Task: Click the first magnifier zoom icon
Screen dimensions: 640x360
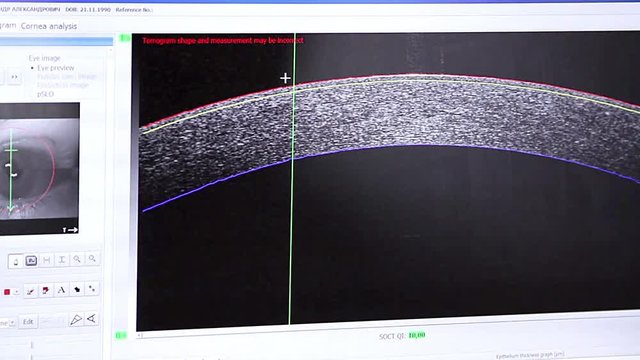Action: [x=77, y=259]
